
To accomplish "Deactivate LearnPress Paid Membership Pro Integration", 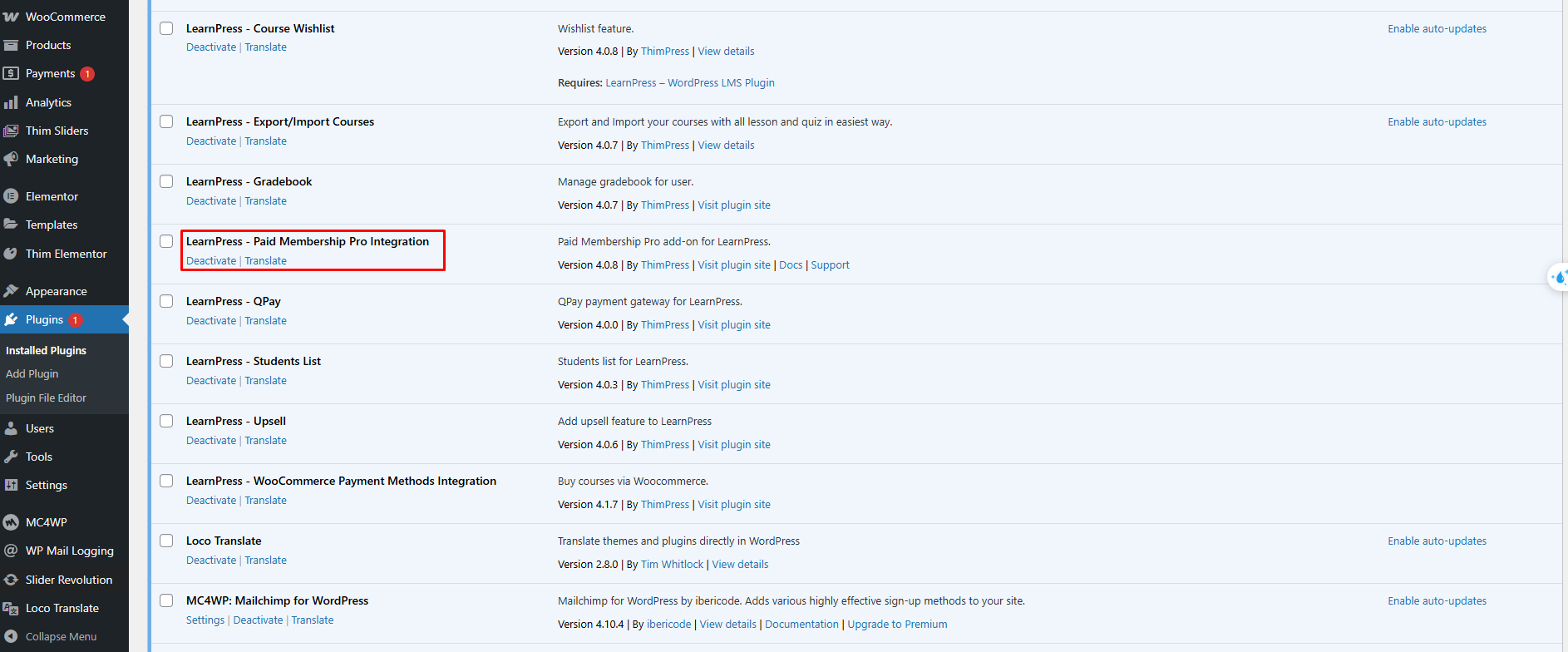I will coord(211,261).
